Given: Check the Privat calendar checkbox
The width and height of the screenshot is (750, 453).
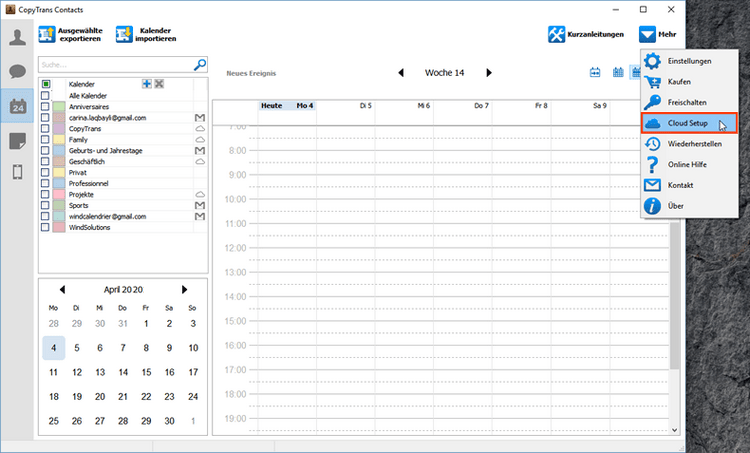Looking at the screenshot, I should point(45,172).
